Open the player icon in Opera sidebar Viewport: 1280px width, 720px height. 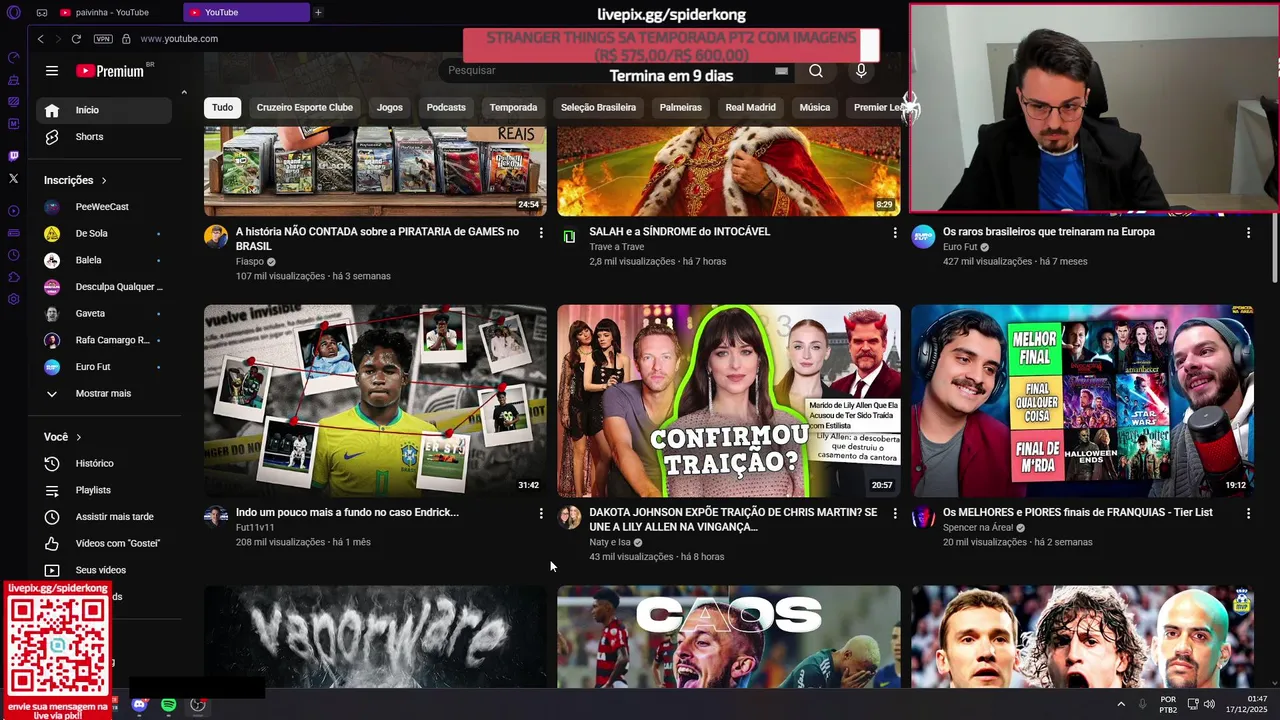coord(13,211)
